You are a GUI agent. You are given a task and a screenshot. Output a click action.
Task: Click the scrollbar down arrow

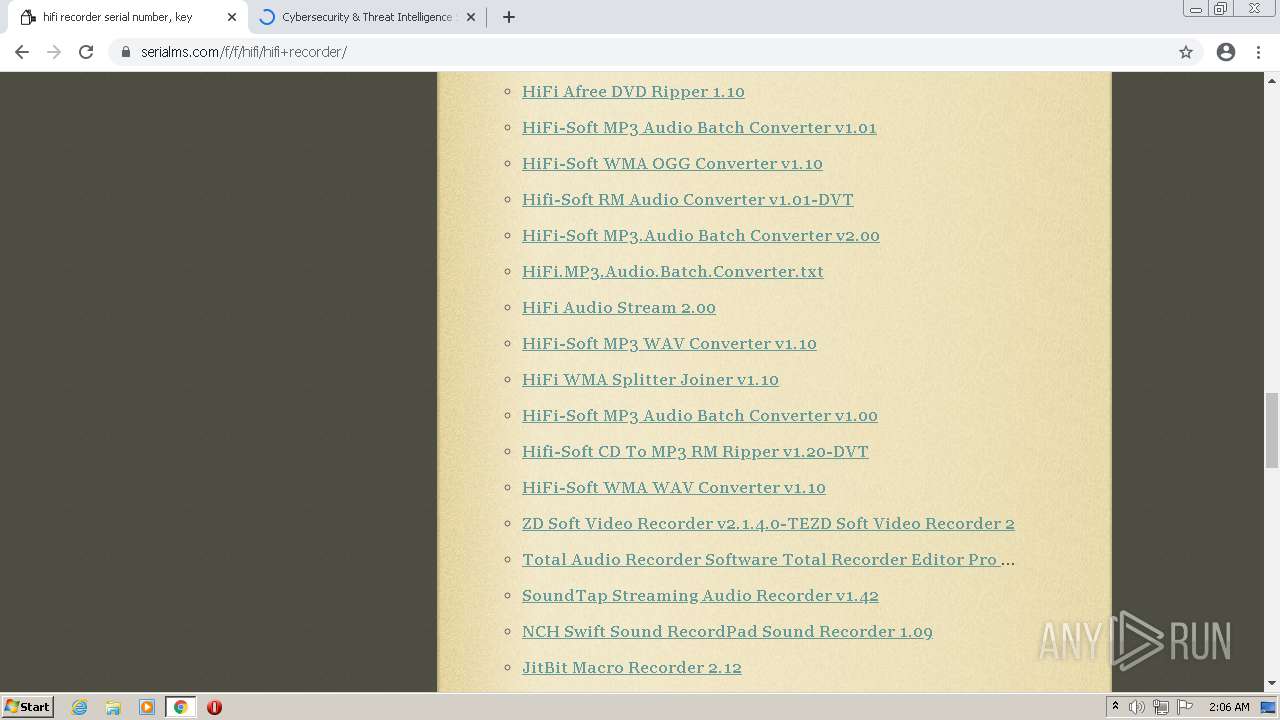point(1272,684)
